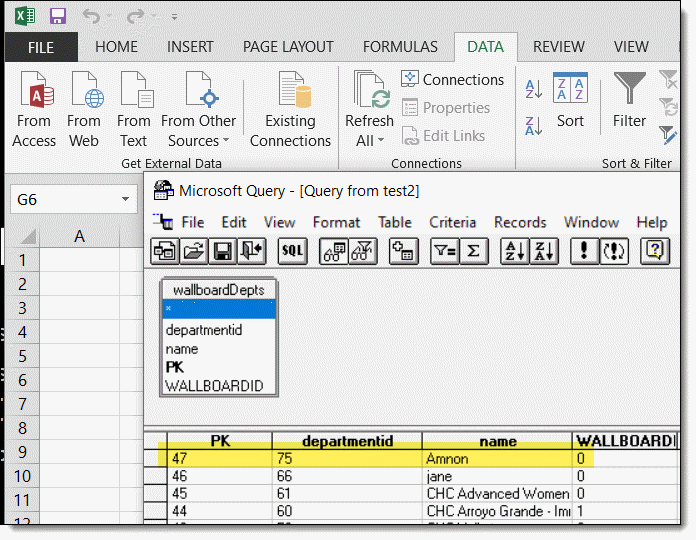Select departmentid field in wallboardDepts table

pos(204,330)
